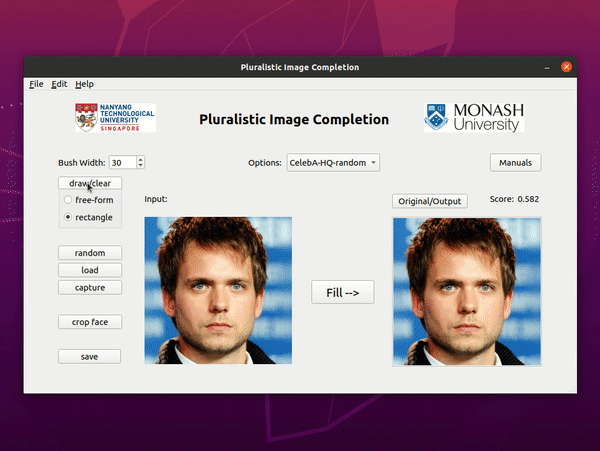Click the capture button

point(90,288)
